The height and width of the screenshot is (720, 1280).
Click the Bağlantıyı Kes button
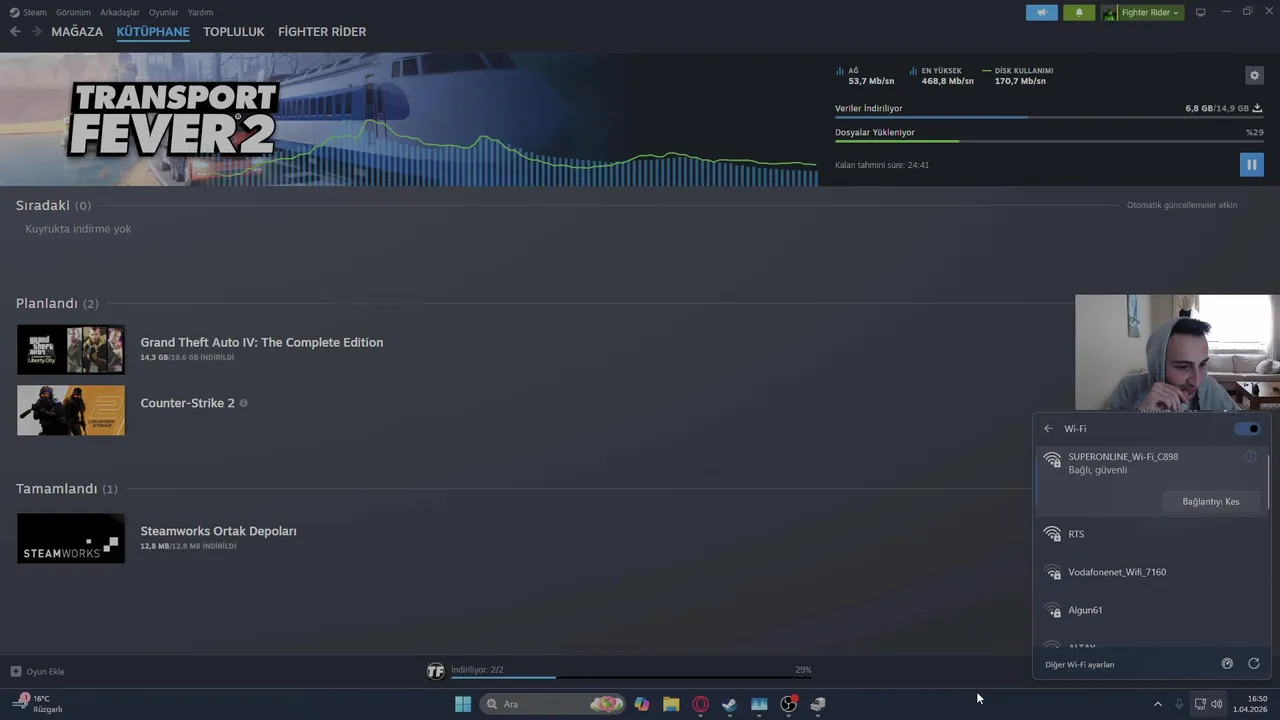pos(1210,502)
